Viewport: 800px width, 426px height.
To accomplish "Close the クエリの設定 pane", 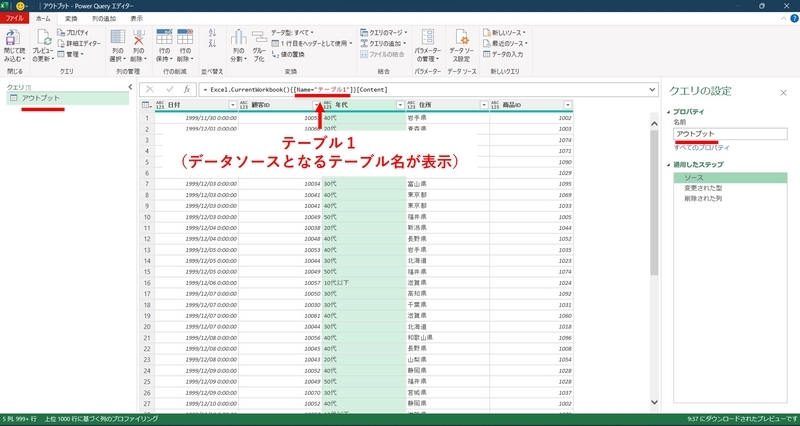I will click(783, 92).
